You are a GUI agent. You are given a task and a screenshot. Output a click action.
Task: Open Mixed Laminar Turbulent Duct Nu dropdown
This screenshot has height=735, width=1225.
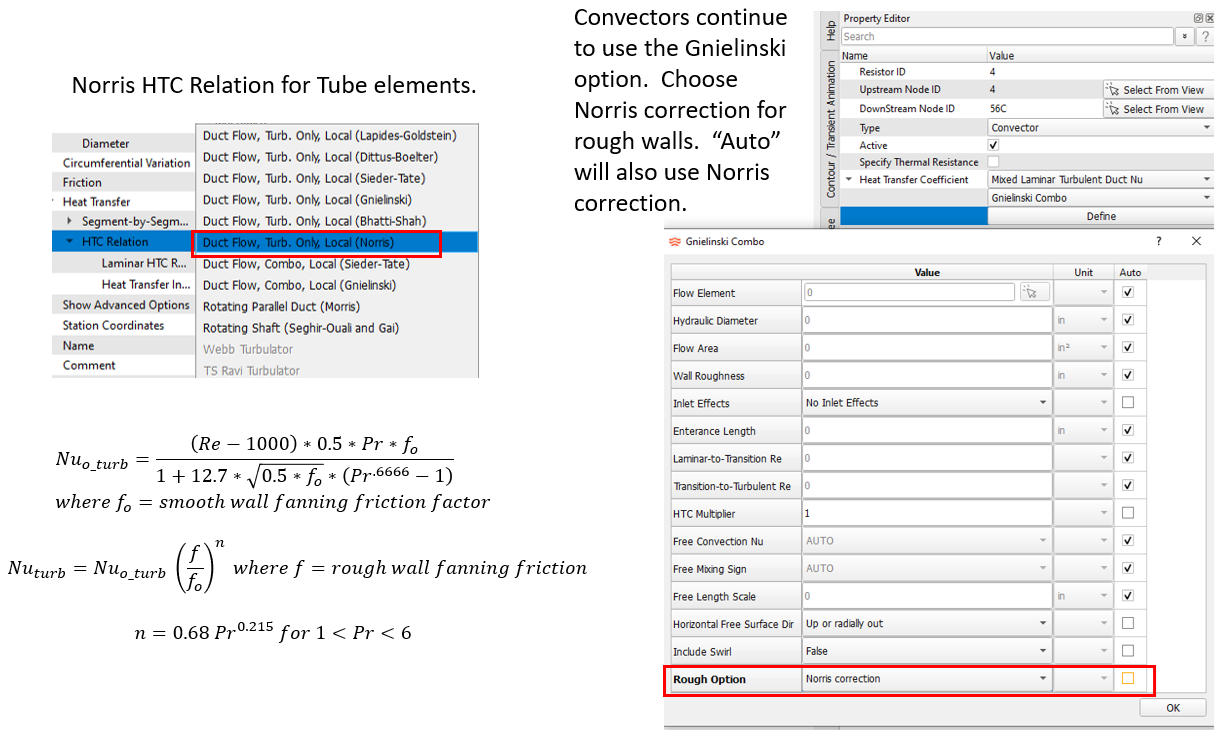[x=1101, y=180]
